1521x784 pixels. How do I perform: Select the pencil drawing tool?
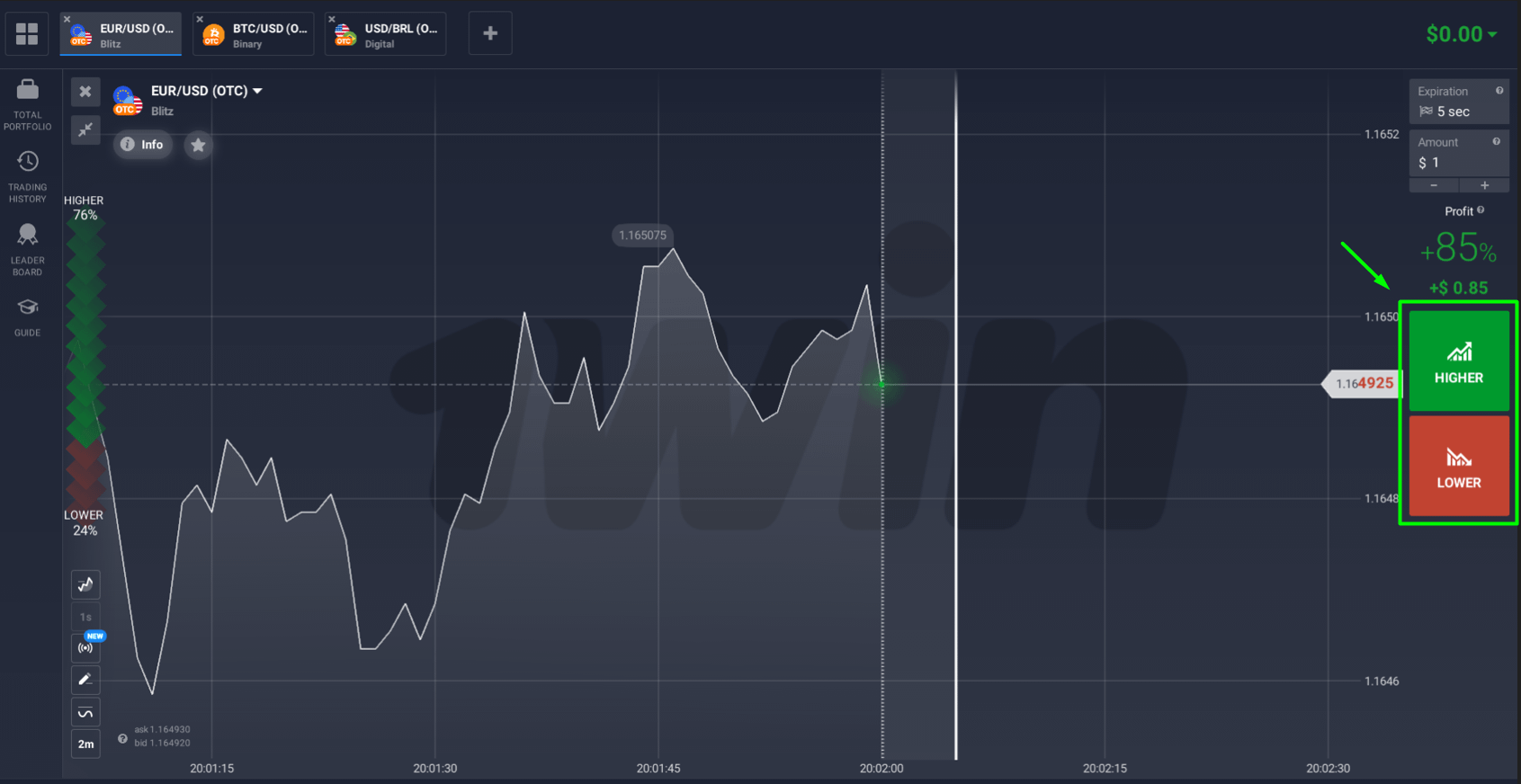coord(85,680)
